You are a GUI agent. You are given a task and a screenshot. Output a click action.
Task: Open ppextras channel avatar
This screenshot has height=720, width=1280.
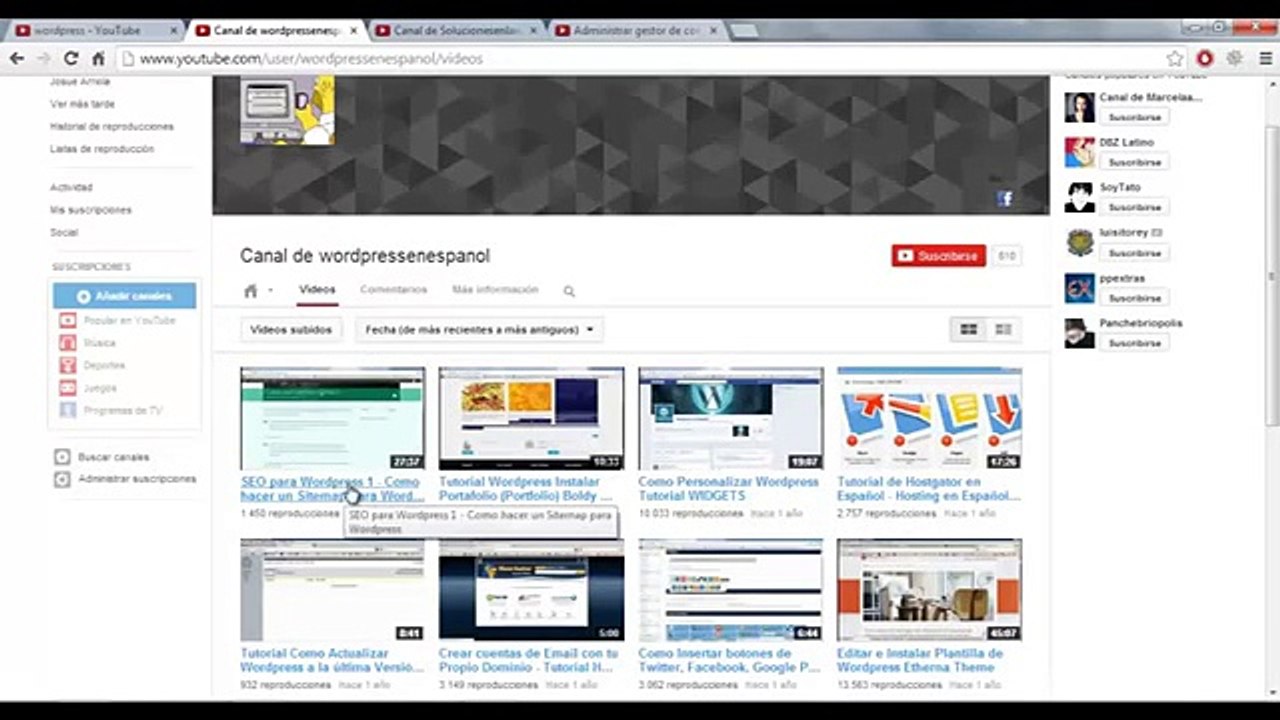click(1079, 288)
